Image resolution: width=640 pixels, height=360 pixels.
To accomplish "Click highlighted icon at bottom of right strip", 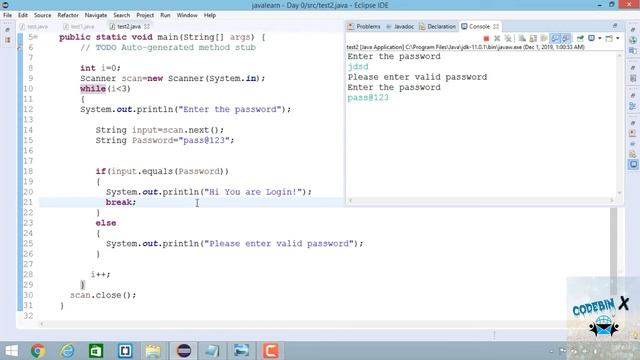I will pyautogui.click(x=633, y=164).
